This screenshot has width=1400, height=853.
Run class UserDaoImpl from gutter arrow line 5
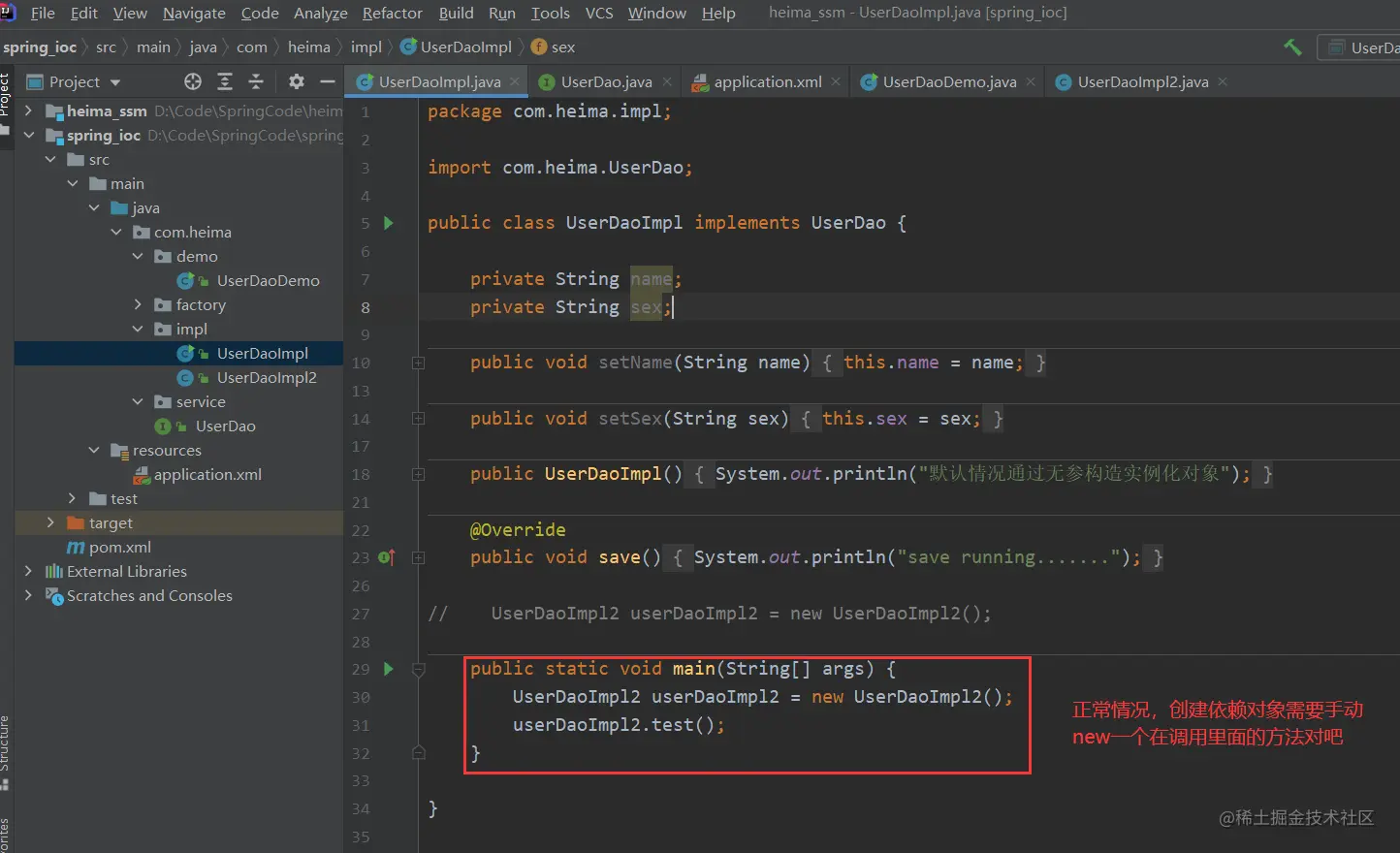click(x=389, y=223)
